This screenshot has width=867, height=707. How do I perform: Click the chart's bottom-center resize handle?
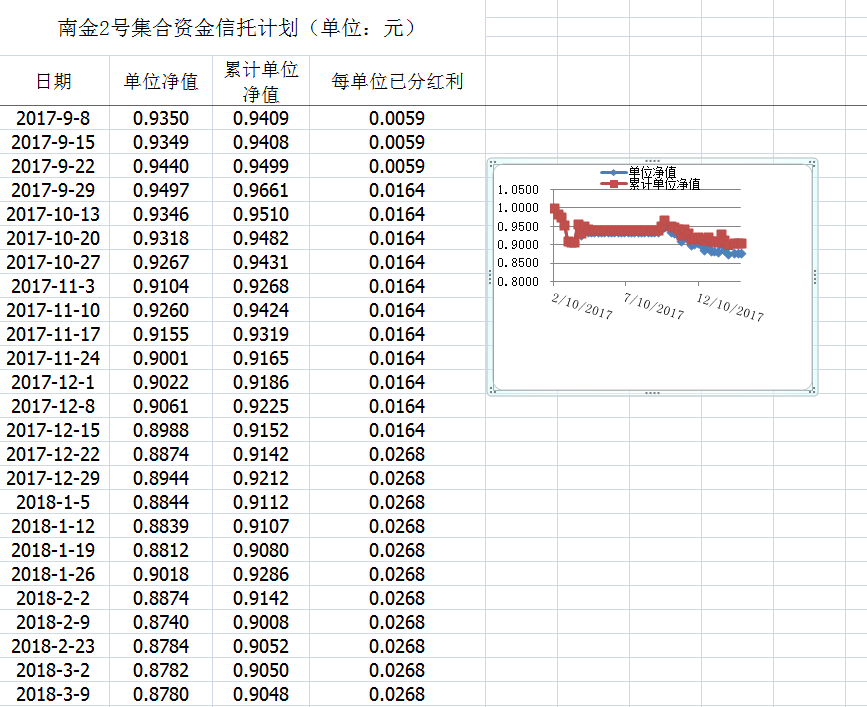(x=652, y=393)
